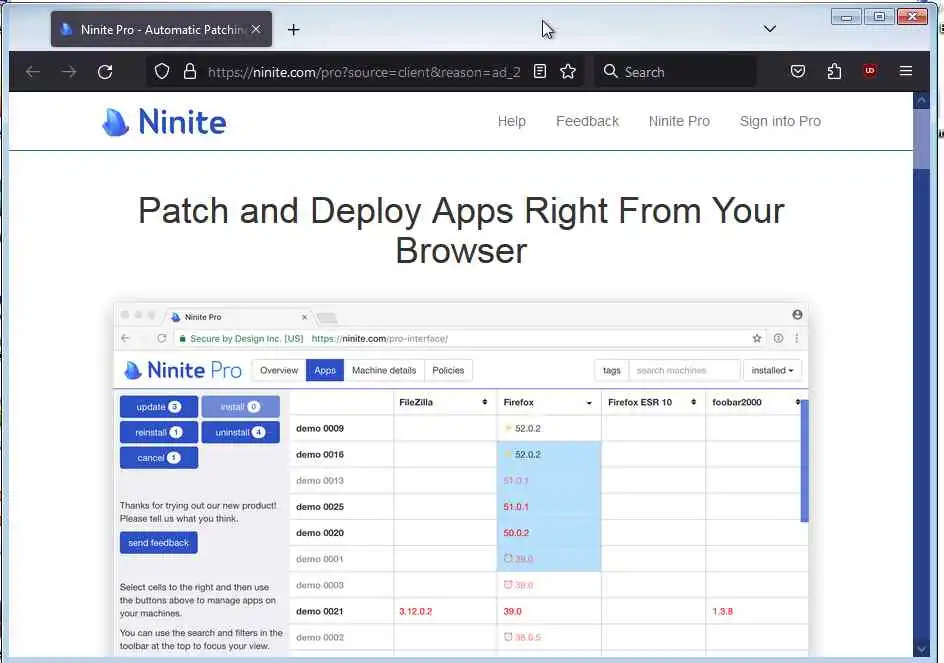The image size is (944, 663).
Task: Click the reinstall button
Action: coord(159,432)
